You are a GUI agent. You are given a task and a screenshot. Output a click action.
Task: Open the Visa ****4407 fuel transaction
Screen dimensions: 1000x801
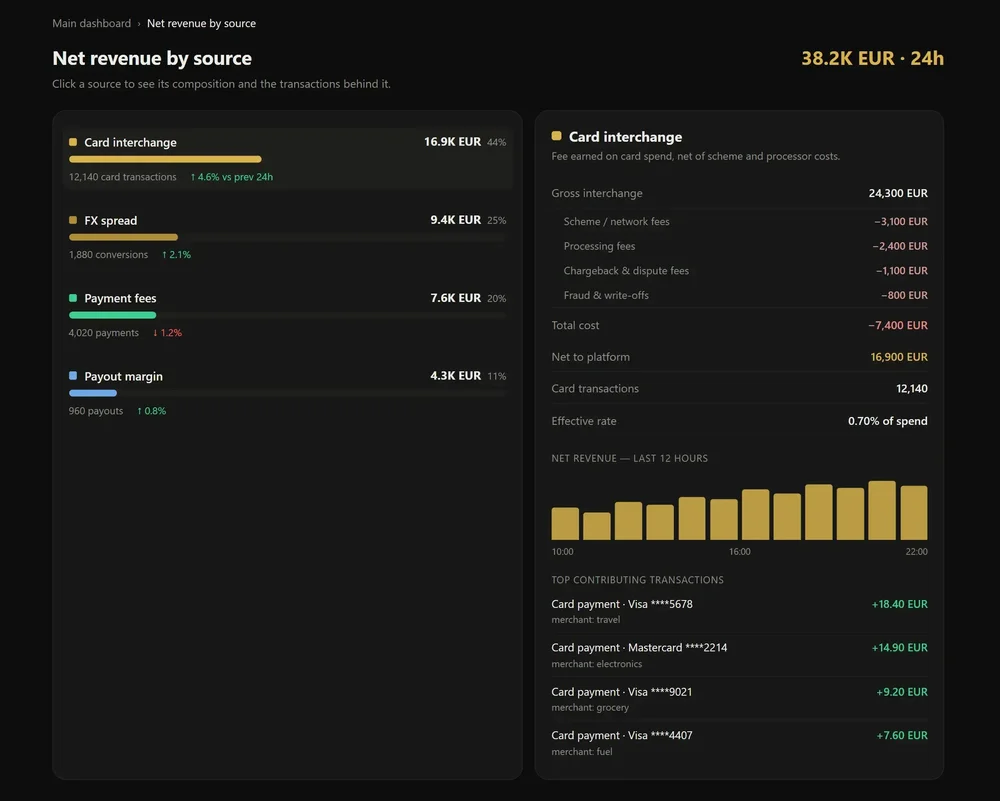[740, 743]
